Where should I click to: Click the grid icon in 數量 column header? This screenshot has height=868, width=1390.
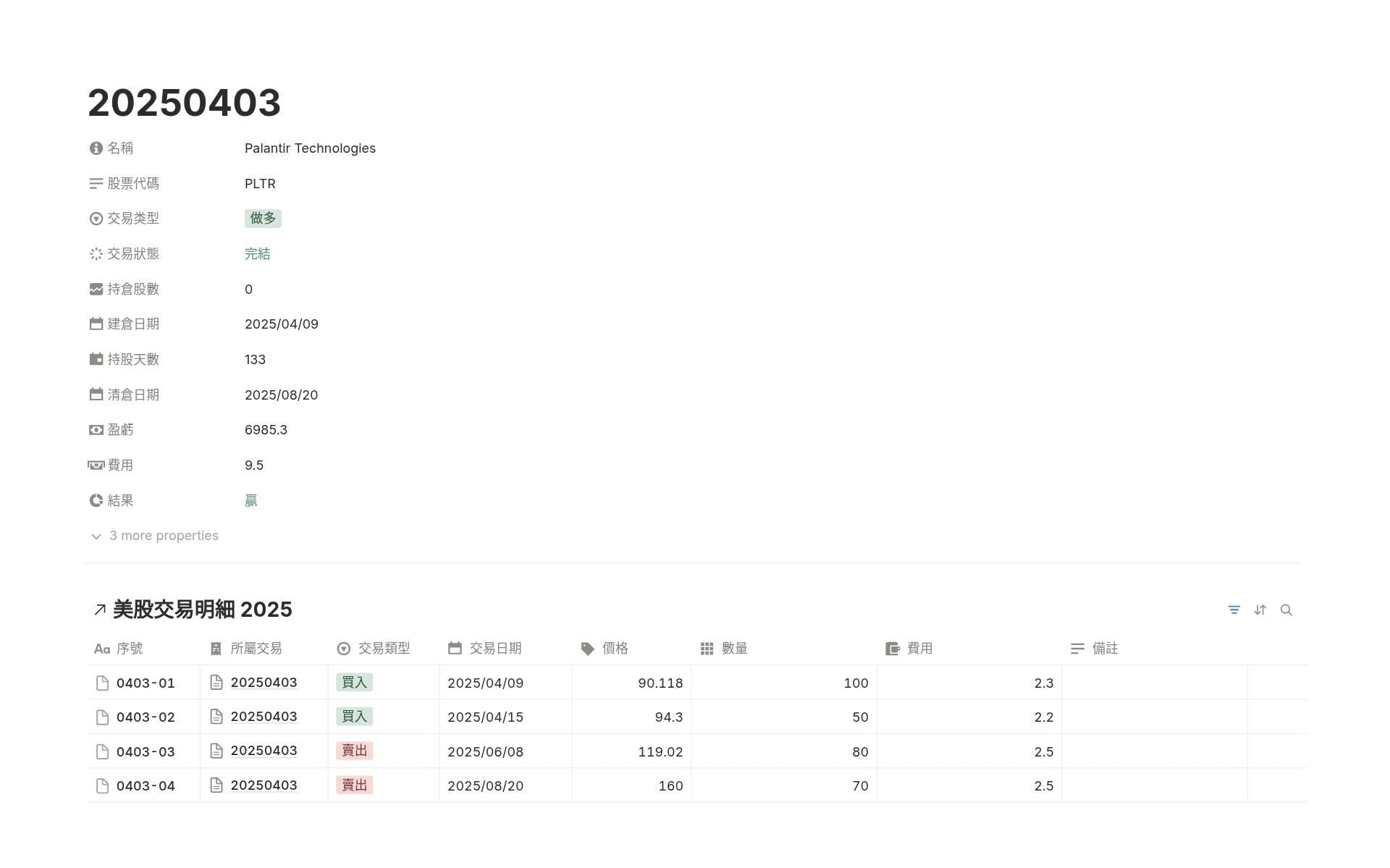(x=707, y=649)
